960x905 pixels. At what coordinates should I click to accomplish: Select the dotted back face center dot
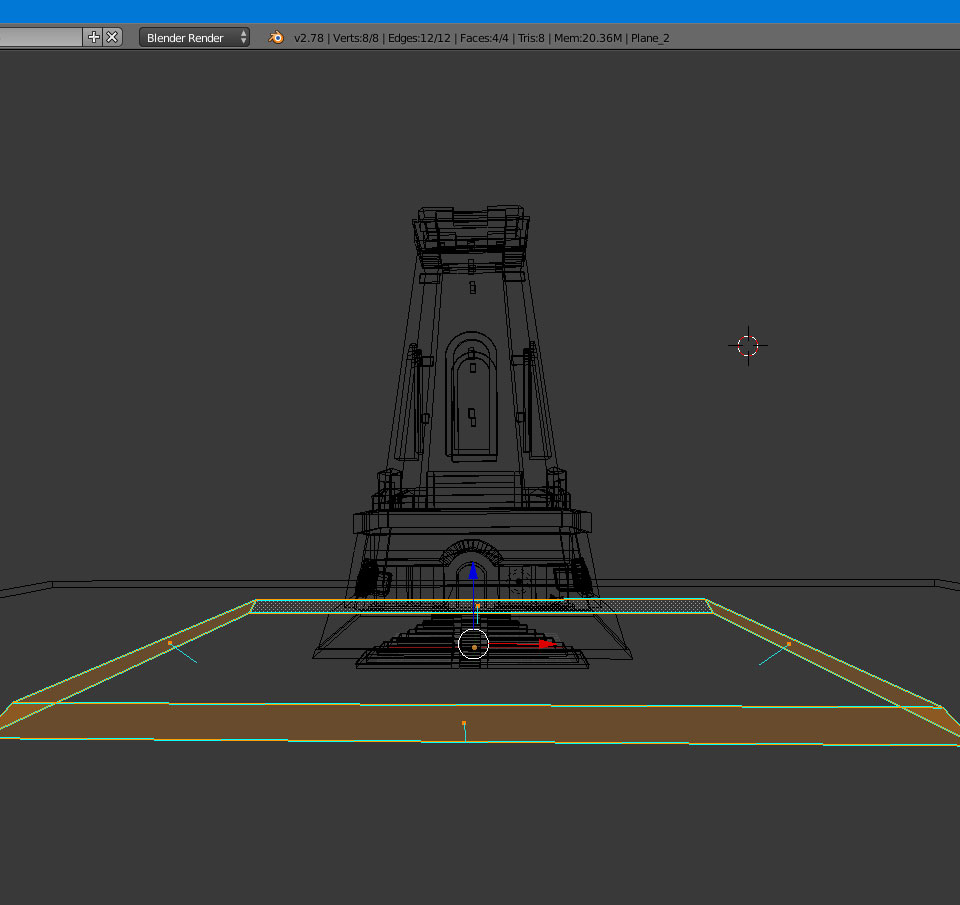478,605
